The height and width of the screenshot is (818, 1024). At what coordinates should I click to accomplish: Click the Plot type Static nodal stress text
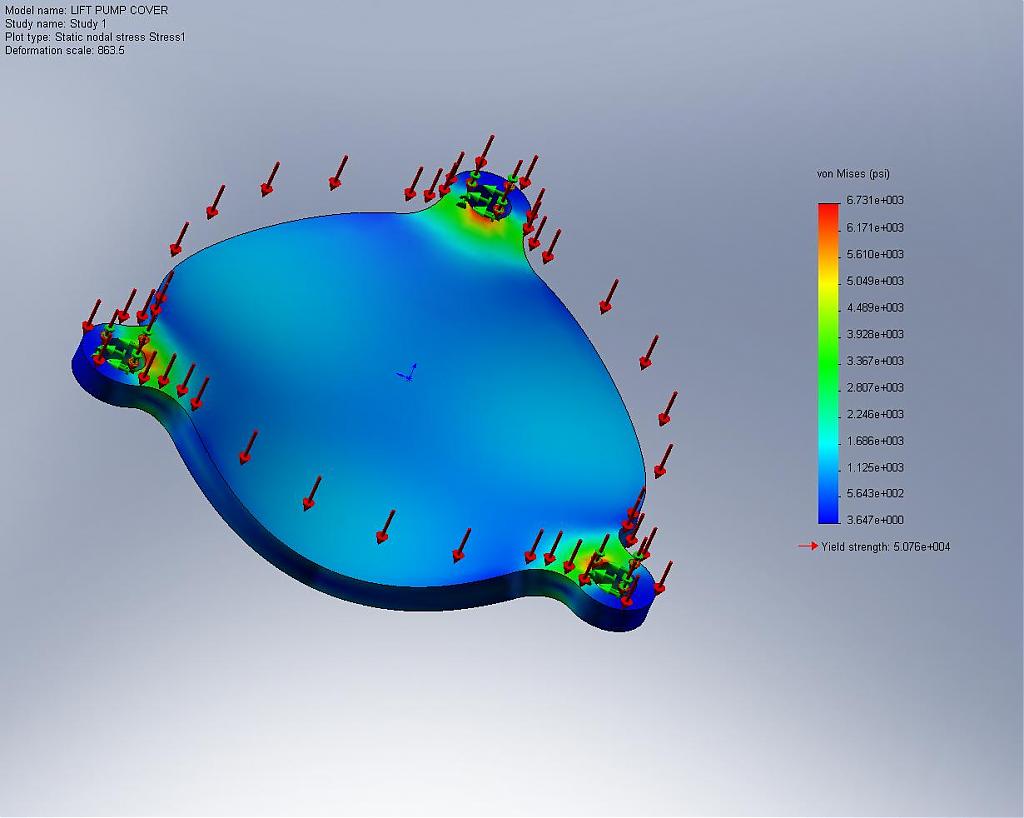95,37
